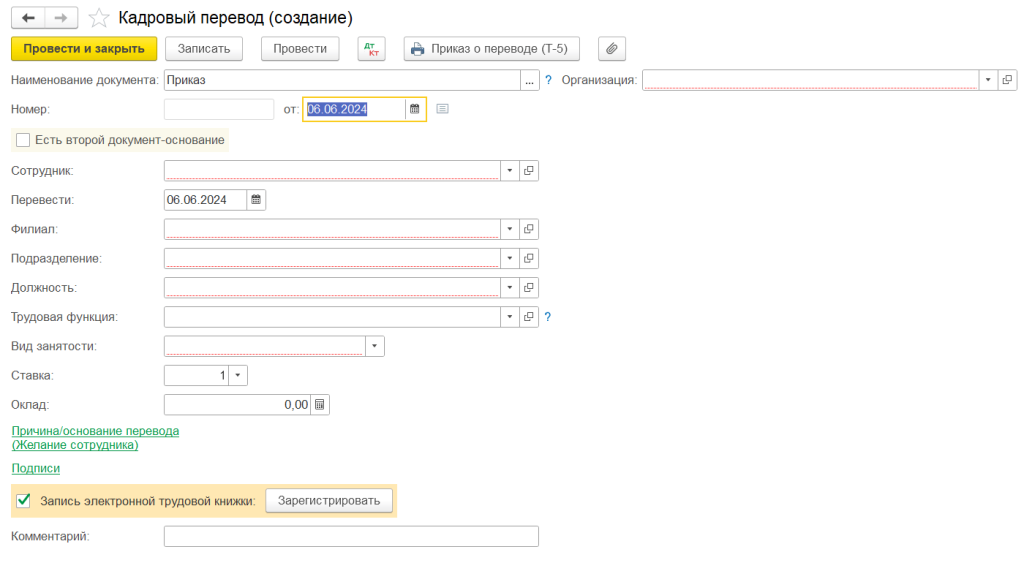The image size is (1024, 563).
Task: Enable Есть второй документ-основание checkbox
Action: pos(24,140)
